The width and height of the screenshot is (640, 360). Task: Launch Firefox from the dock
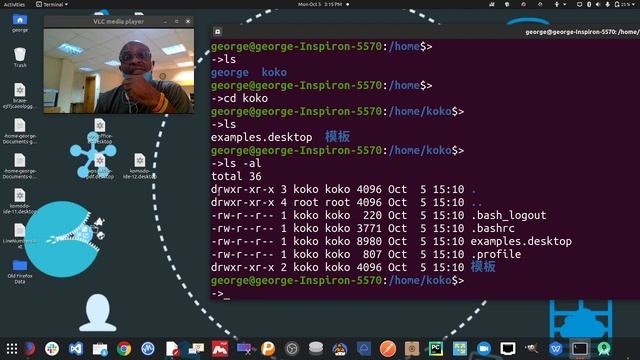click(x=30, y=349)
